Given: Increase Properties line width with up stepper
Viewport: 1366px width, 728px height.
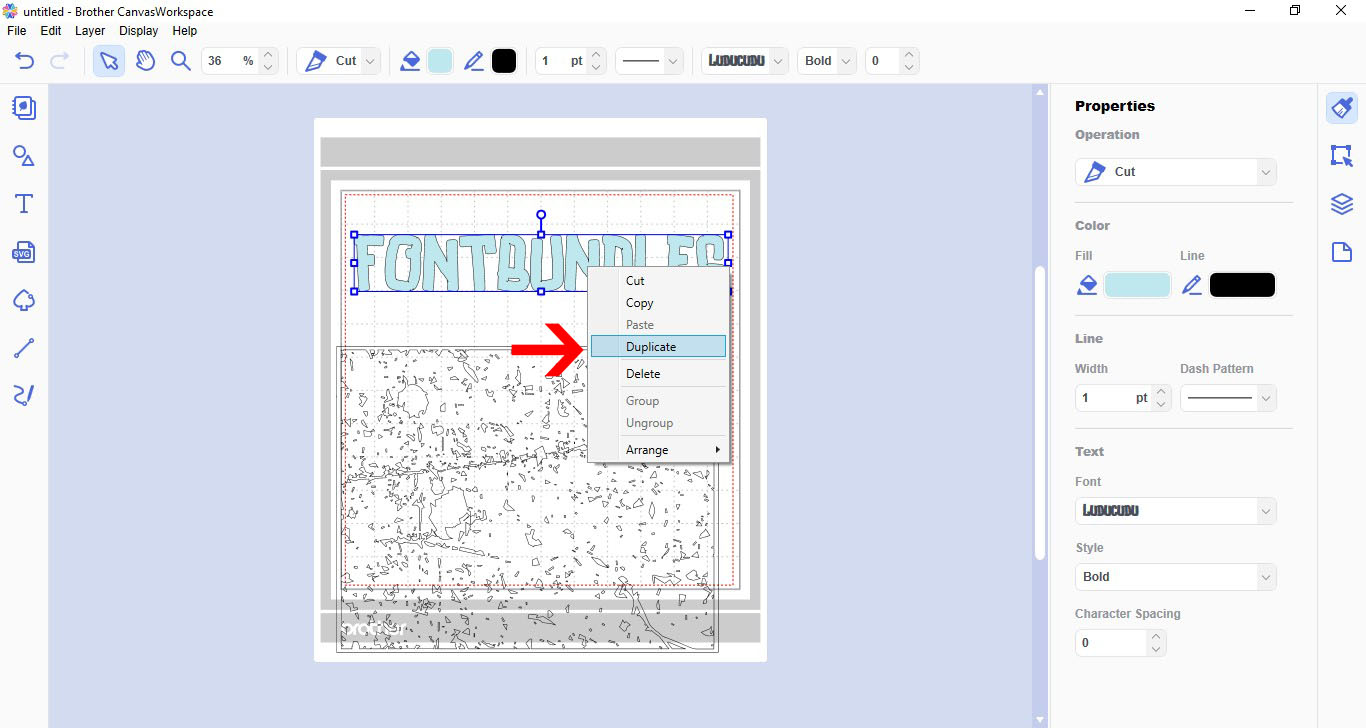Looking at the screenshot, I should pyautogui.click(x=1161, y=391).
